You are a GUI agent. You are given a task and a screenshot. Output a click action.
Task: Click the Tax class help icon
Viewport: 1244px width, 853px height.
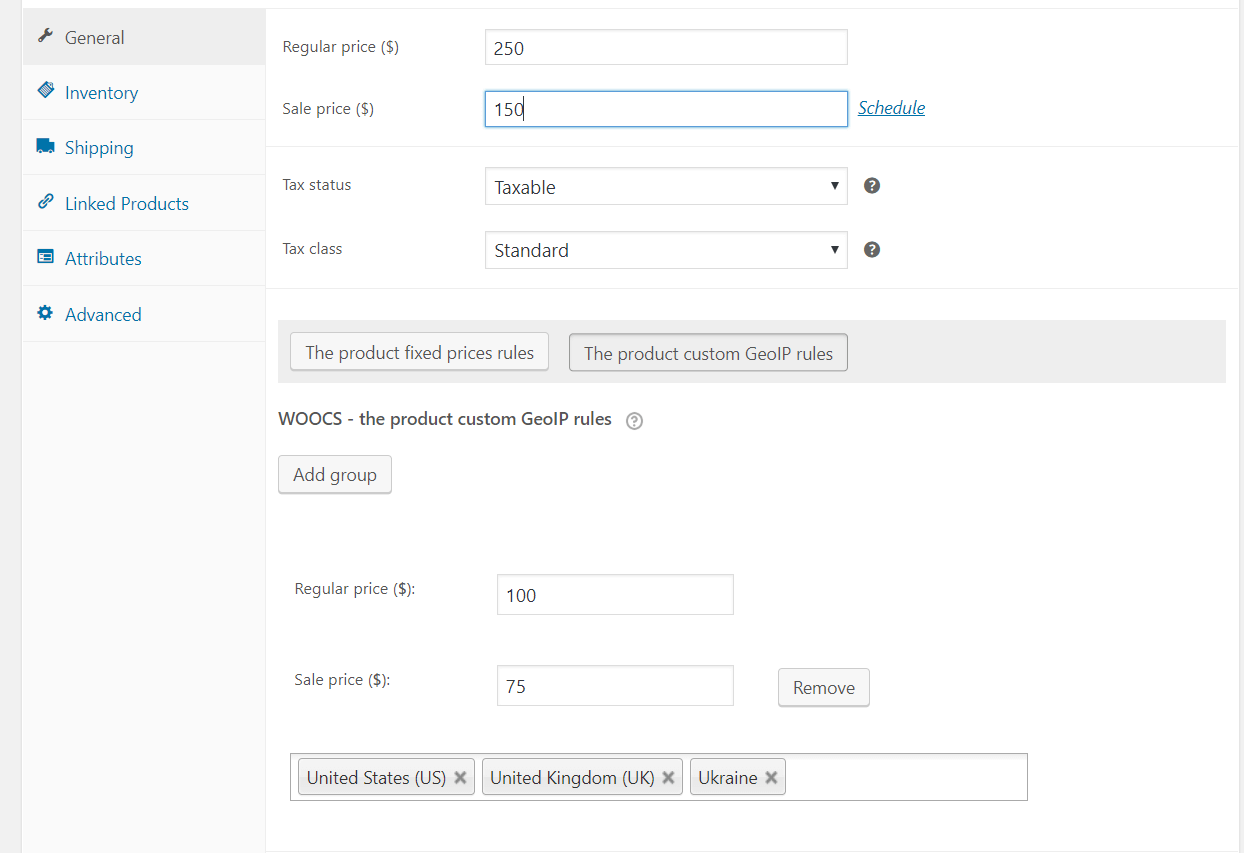click(872, 250)
